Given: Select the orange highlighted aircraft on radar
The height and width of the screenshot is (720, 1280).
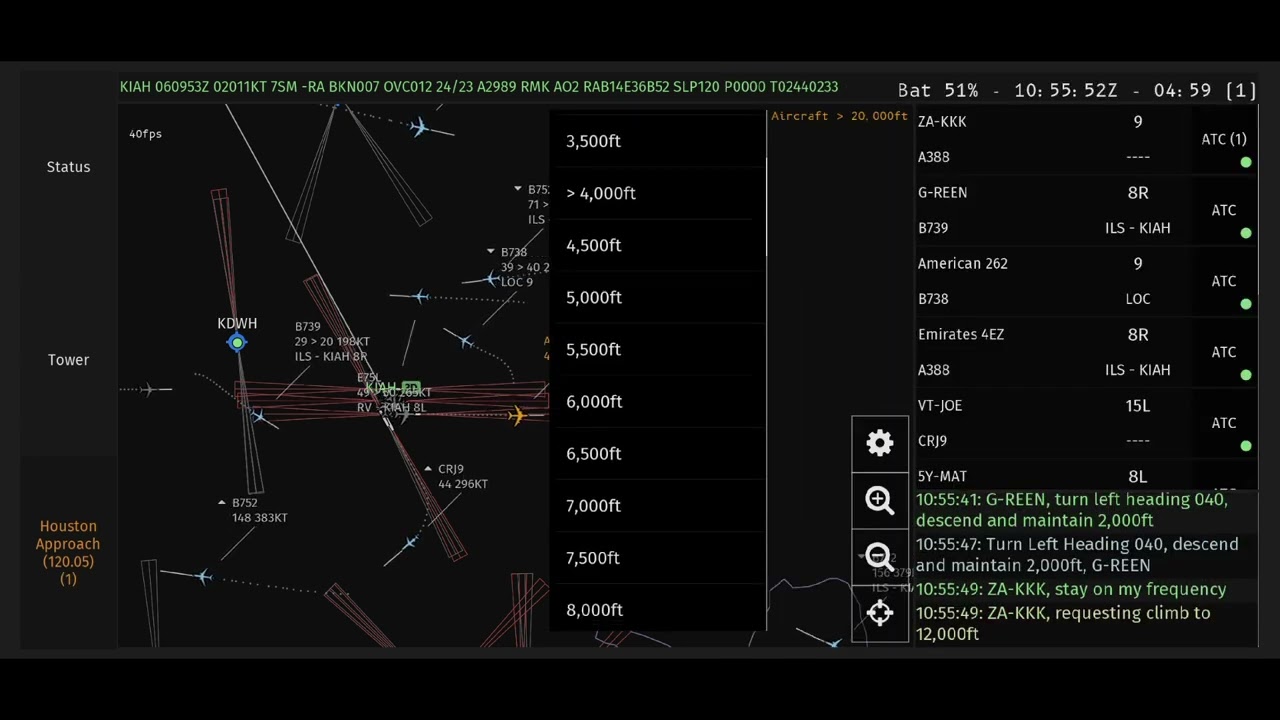Looking at the screenshot, I should pos(516,415).
